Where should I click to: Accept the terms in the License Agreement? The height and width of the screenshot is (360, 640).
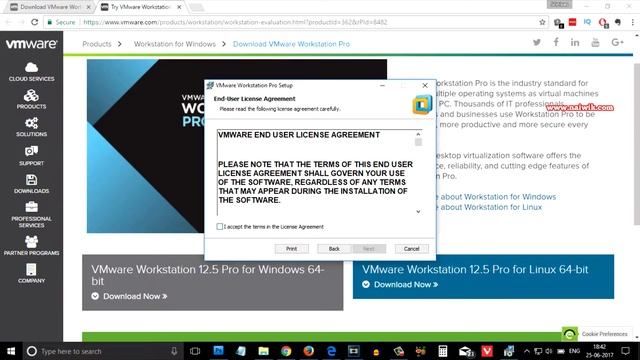[x=220, y=227]
